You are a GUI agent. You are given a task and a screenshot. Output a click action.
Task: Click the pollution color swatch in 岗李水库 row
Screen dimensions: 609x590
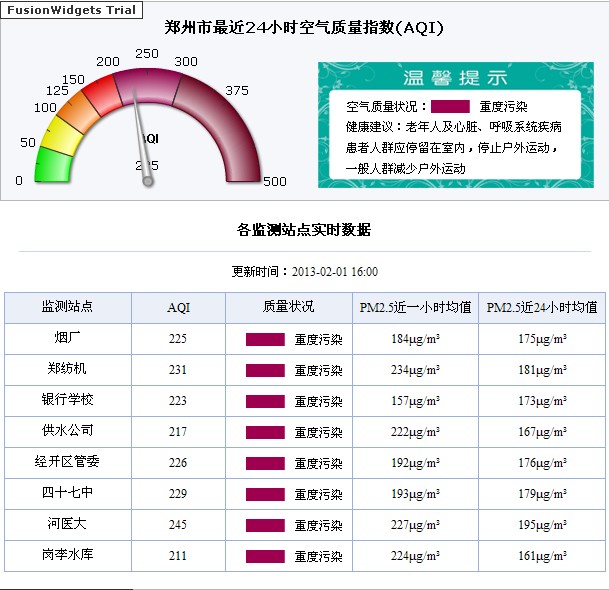point(265,556)
